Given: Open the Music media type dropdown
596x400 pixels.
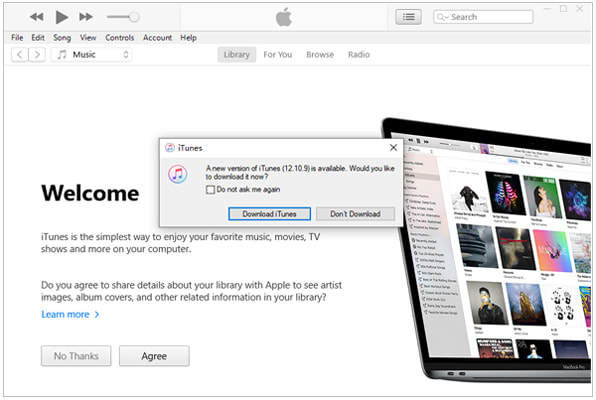Looking at the screenshot, I should click(91, 55).
